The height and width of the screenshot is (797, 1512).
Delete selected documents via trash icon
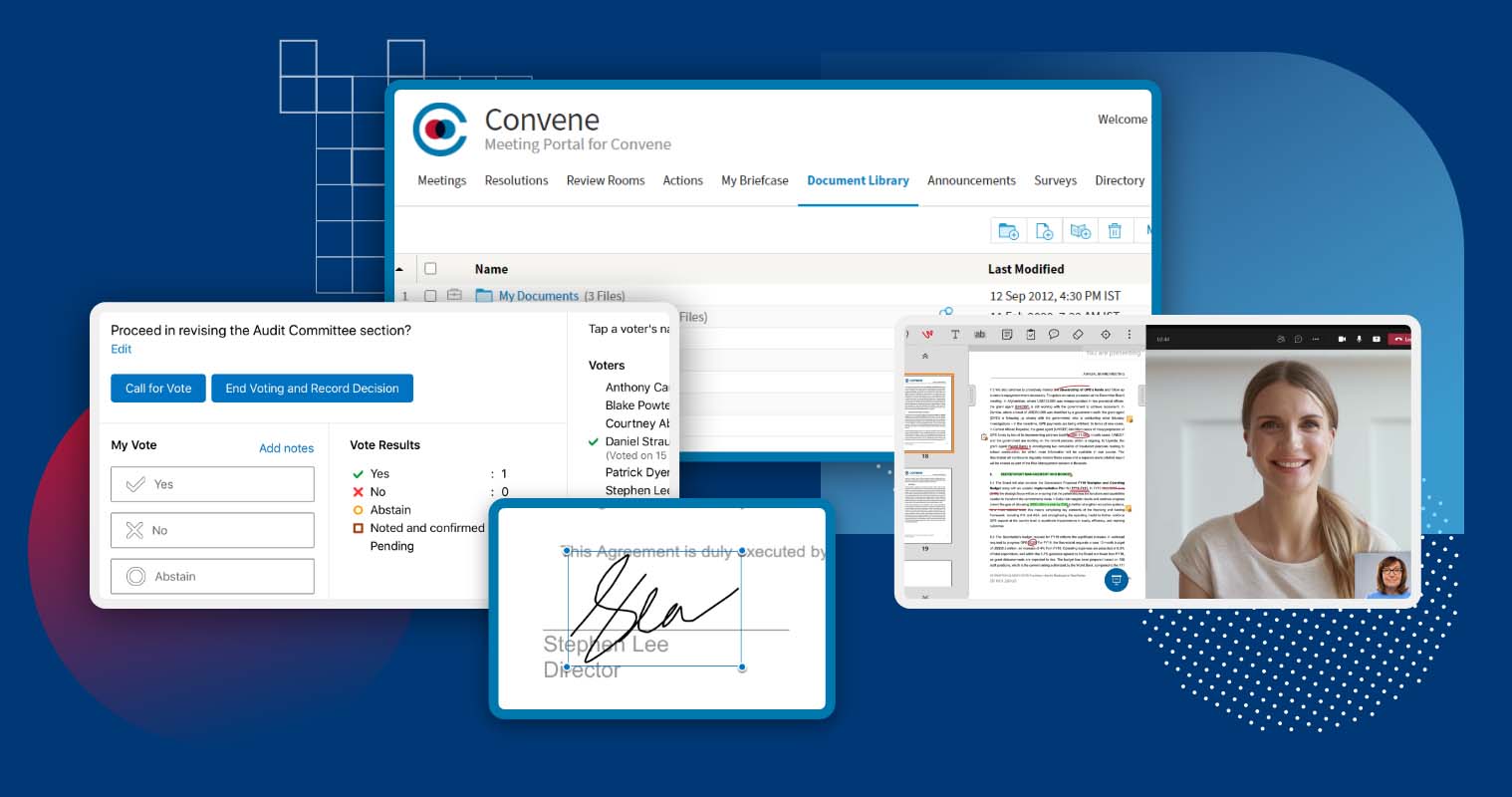tap(1115, 230)
